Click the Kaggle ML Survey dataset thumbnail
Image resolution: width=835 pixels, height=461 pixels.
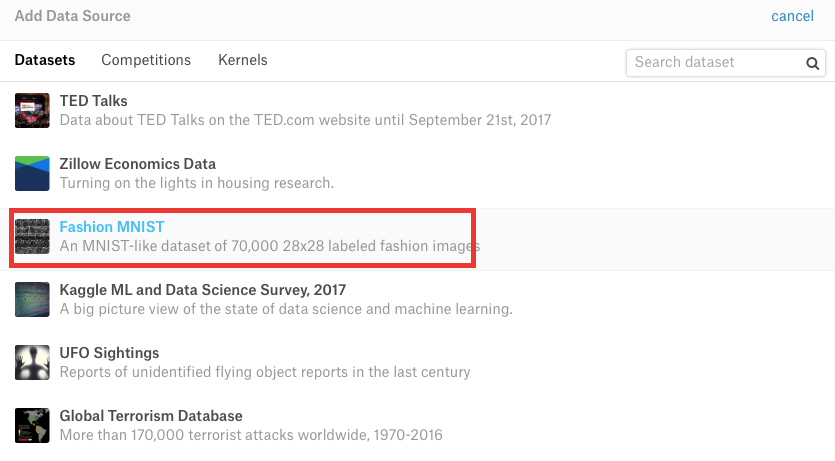click(x=32, y=299)
